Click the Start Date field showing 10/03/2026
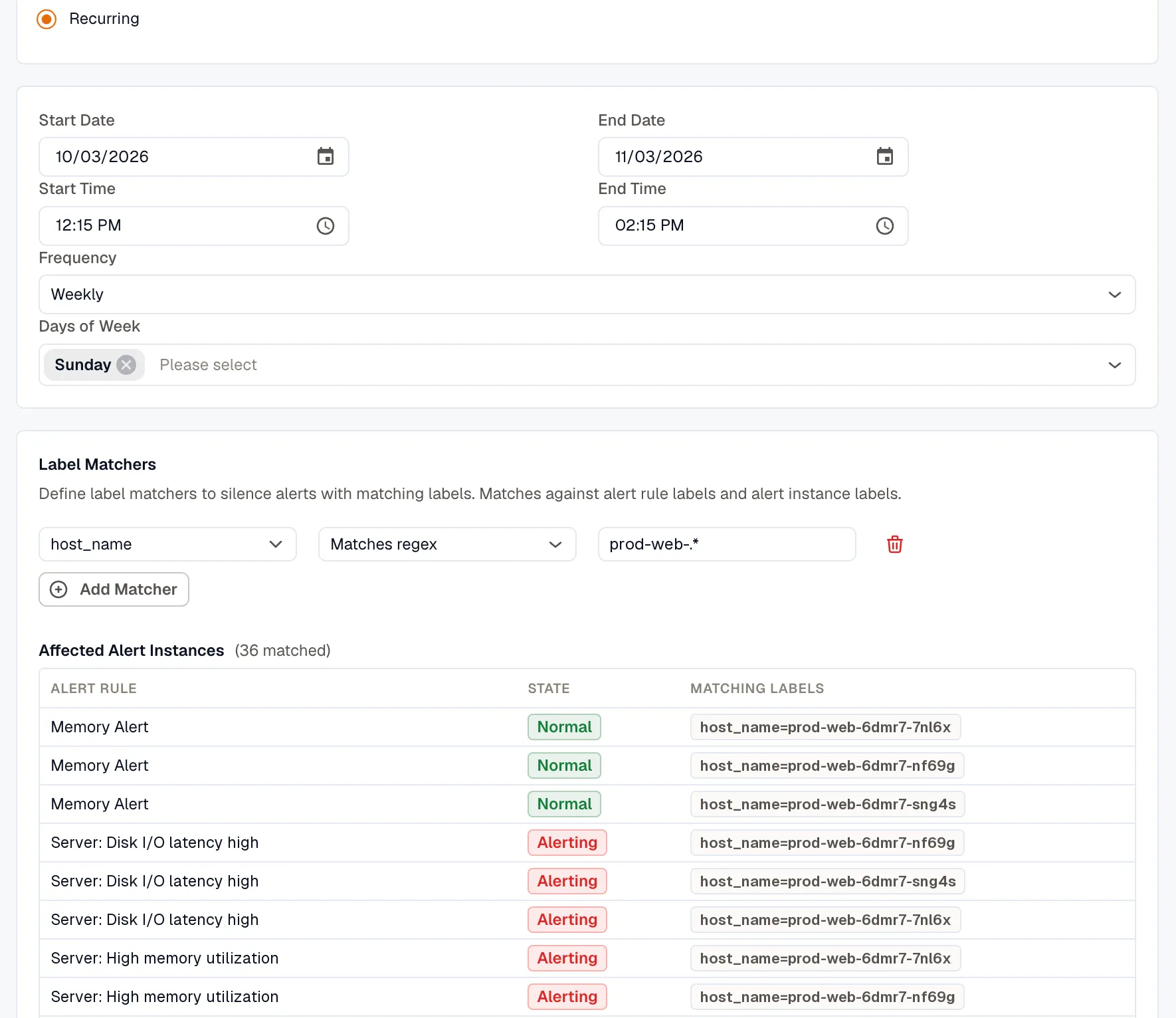Viewport: 1176px width, 1018px height. click(x=194, y=157)
